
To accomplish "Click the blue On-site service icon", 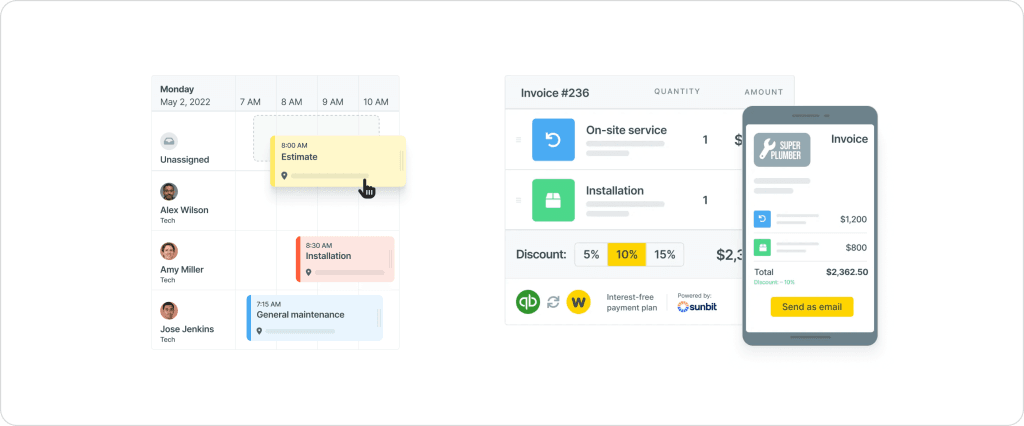I will coord(553,139).
